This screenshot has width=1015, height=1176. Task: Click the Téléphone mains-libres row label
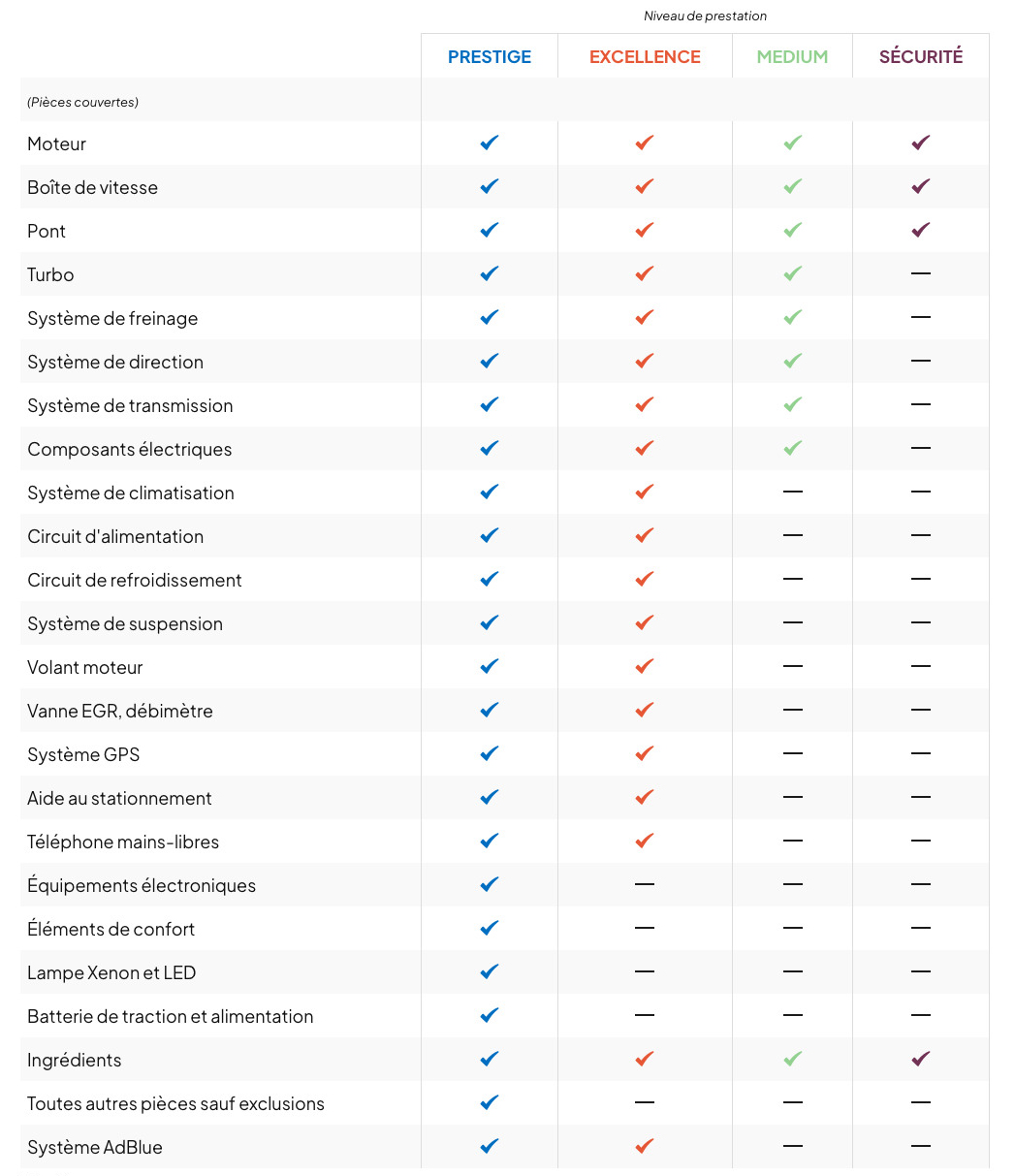click(123, 842)
